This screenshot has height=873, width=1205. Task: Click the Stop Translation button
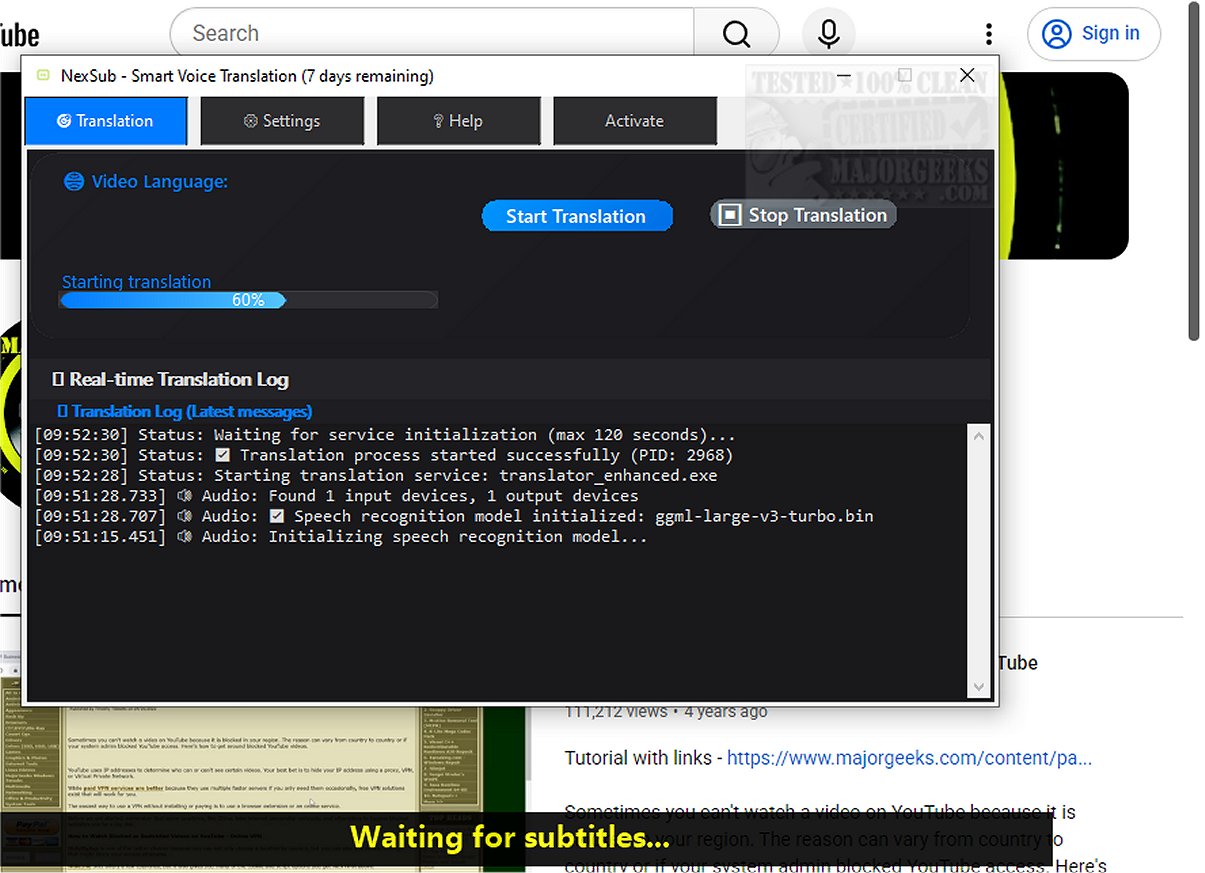click(804, 214)
